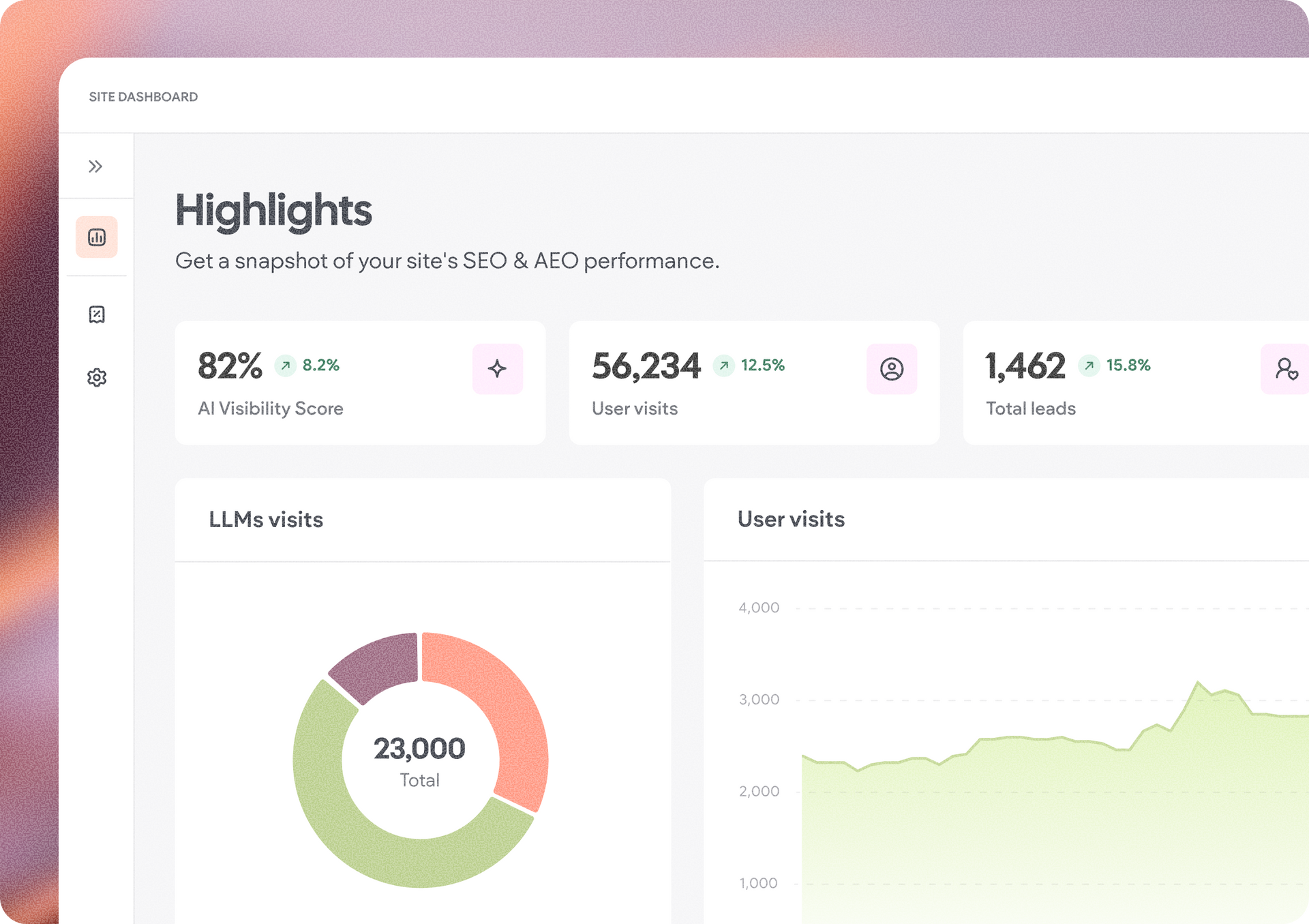Screen dimensions: 1309x924
Task: Open the dashboard chart icon in sidebar
Action: pos(97,237)
